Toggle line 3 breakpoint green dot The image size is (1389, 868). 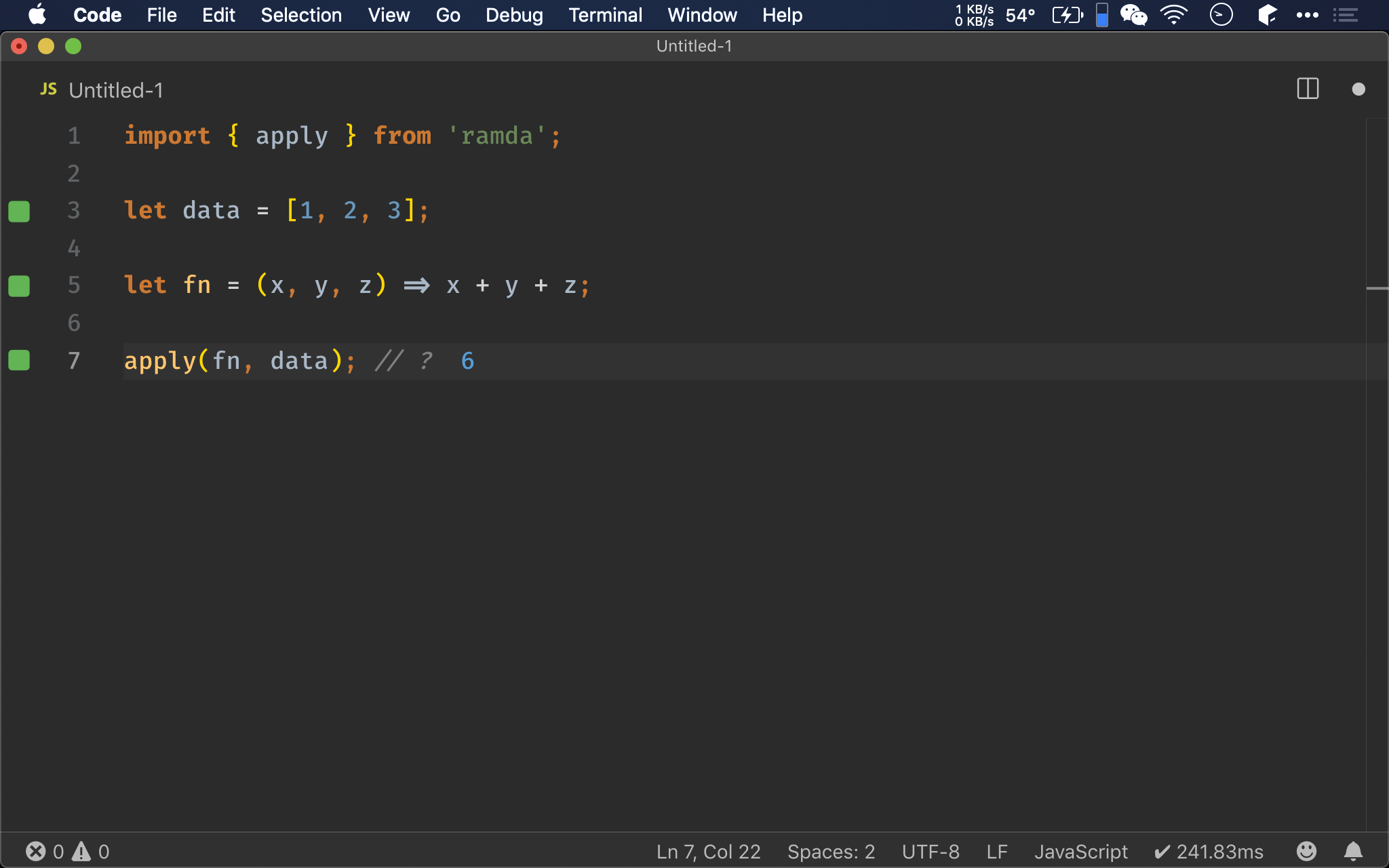click(20, 210)
